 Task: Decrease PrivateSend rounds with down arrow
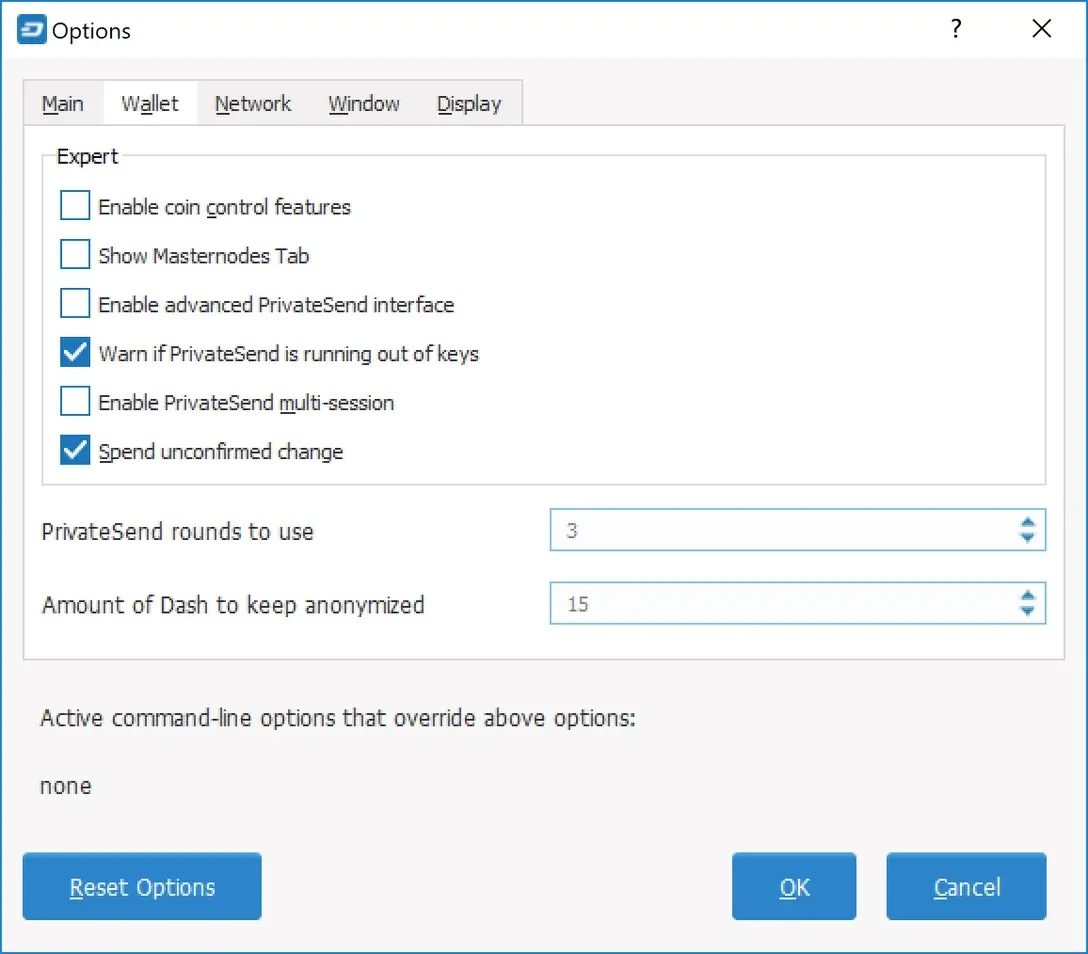tap(1028, 537)
